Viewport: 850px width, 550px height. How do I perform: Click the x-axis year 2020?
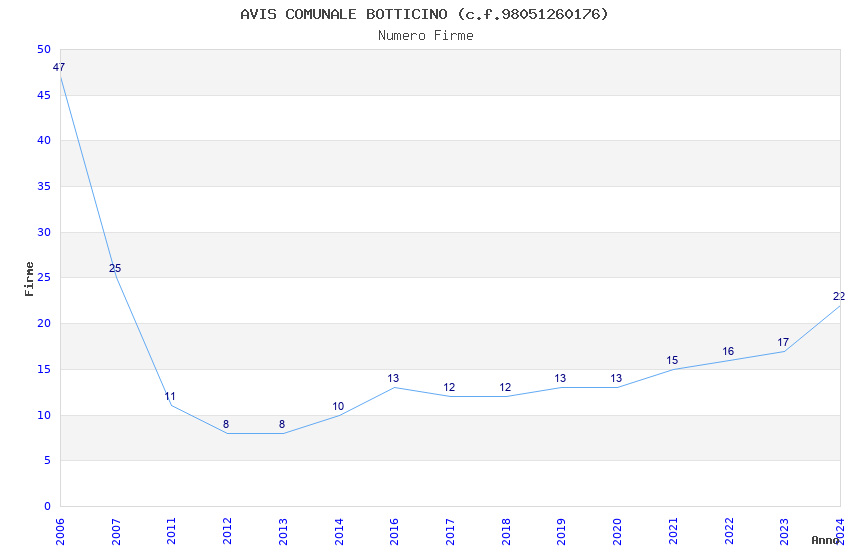pyautogui.click(x=617, y=531)
